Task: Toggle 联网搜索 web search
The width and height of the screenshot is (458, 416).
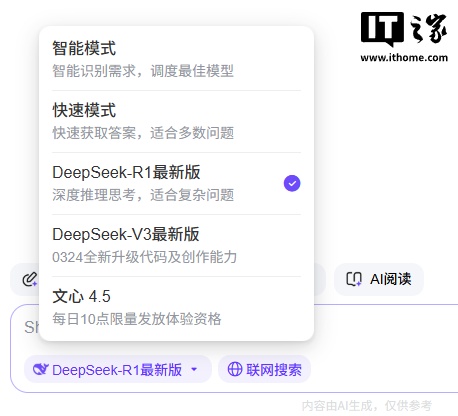Action: pyautogui.click(x=265, y=369)
